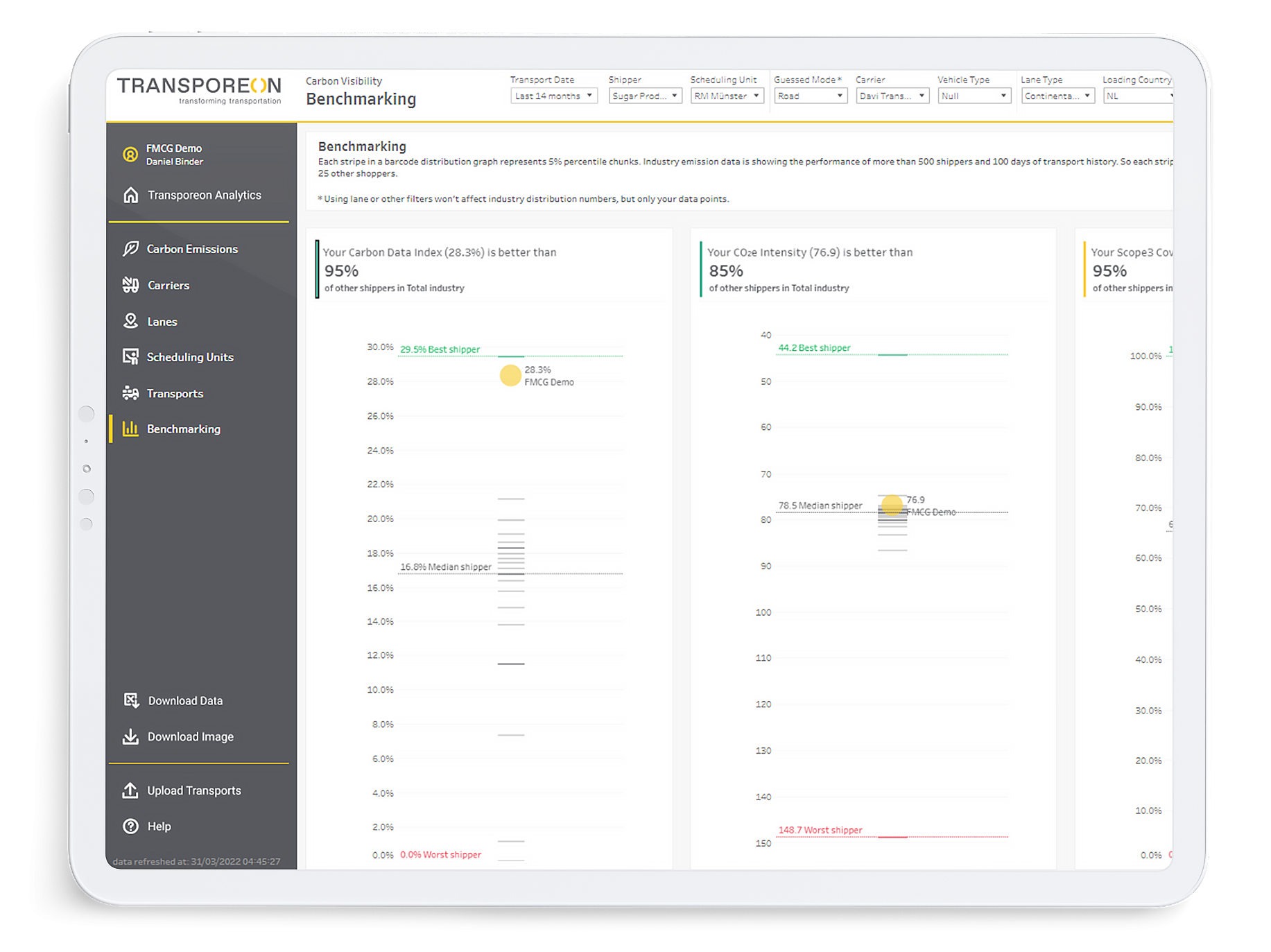
Task: Open the Carrier filter dropdown
Action: point(892,96)
